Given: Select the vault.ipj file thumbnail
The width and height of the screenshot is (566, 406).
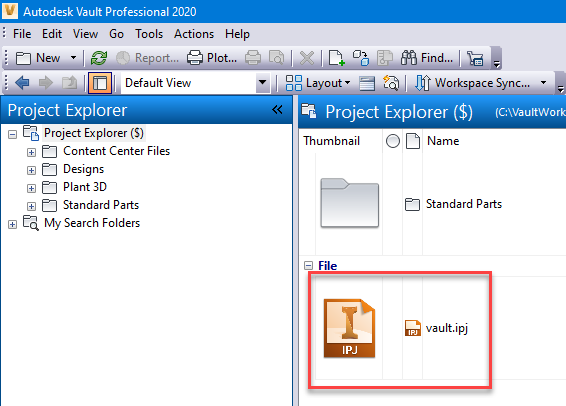Looking at the screenshot, I should coord(349,328).
